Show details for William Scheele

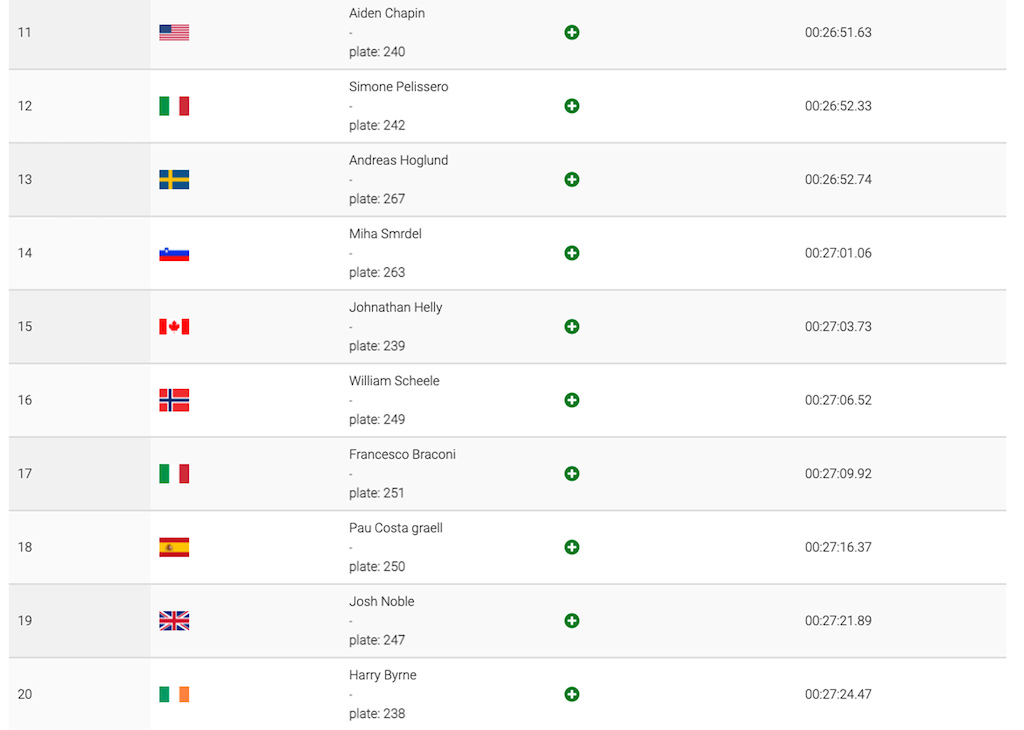[571, 400]
